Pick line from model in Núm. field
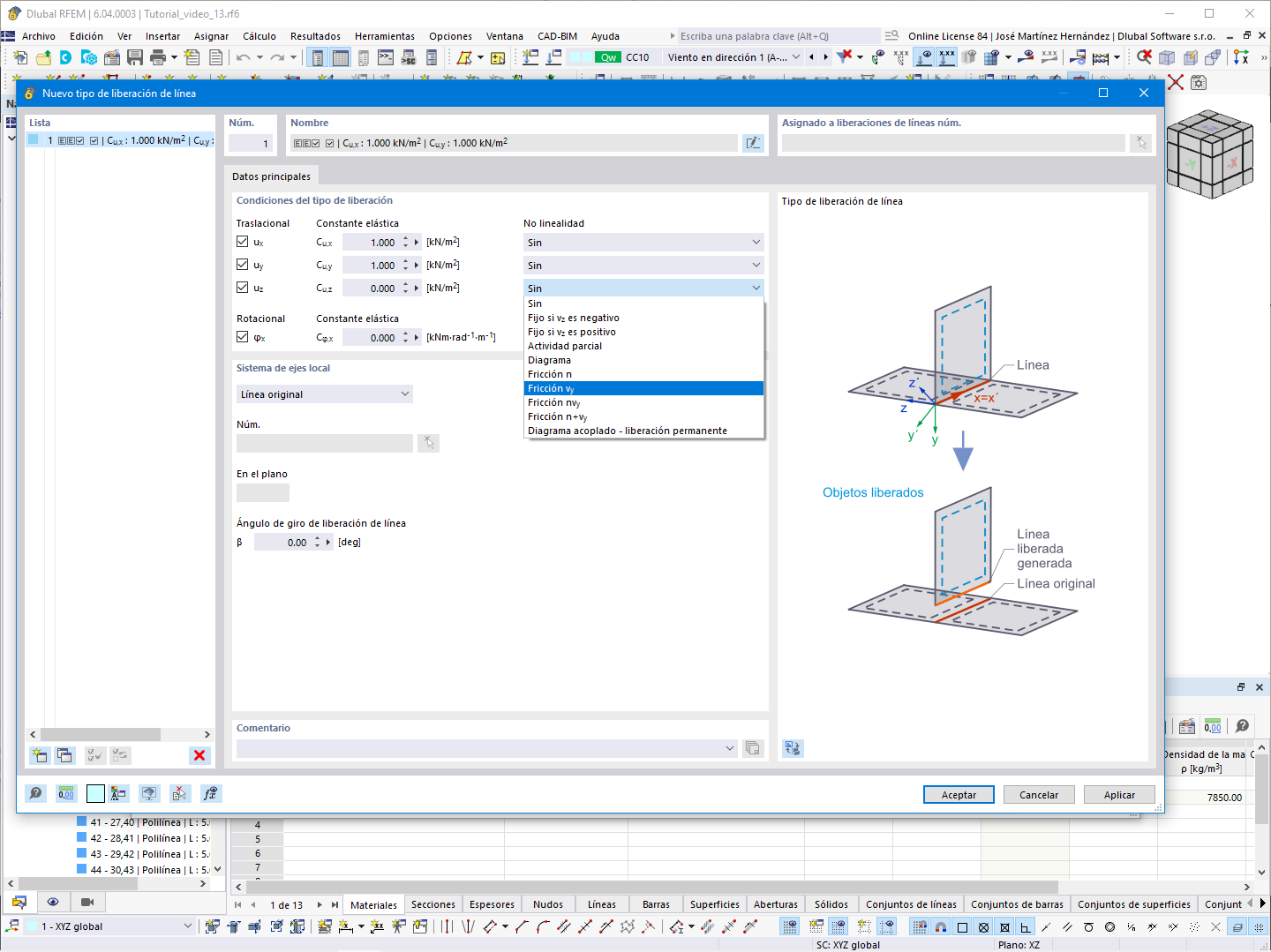The image size is (1271, 952). pyautogui.click(x=428, y=443)
